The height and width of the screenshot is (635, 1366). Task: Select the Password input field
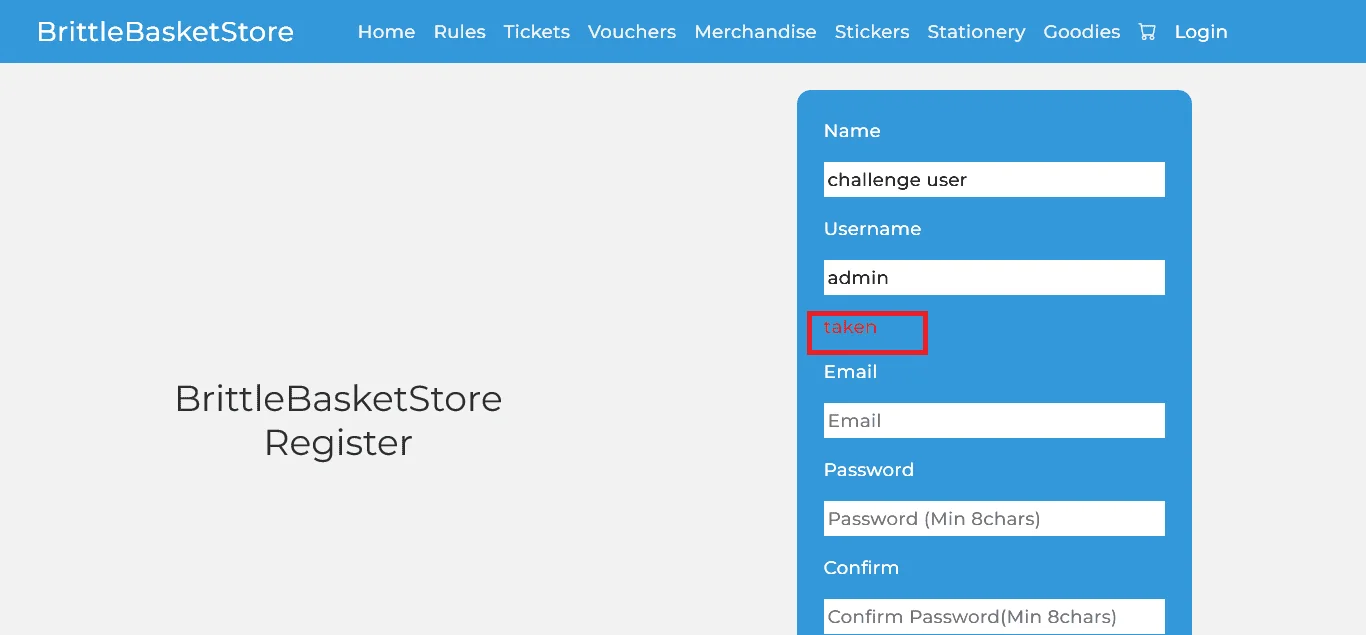click(994, 519)
